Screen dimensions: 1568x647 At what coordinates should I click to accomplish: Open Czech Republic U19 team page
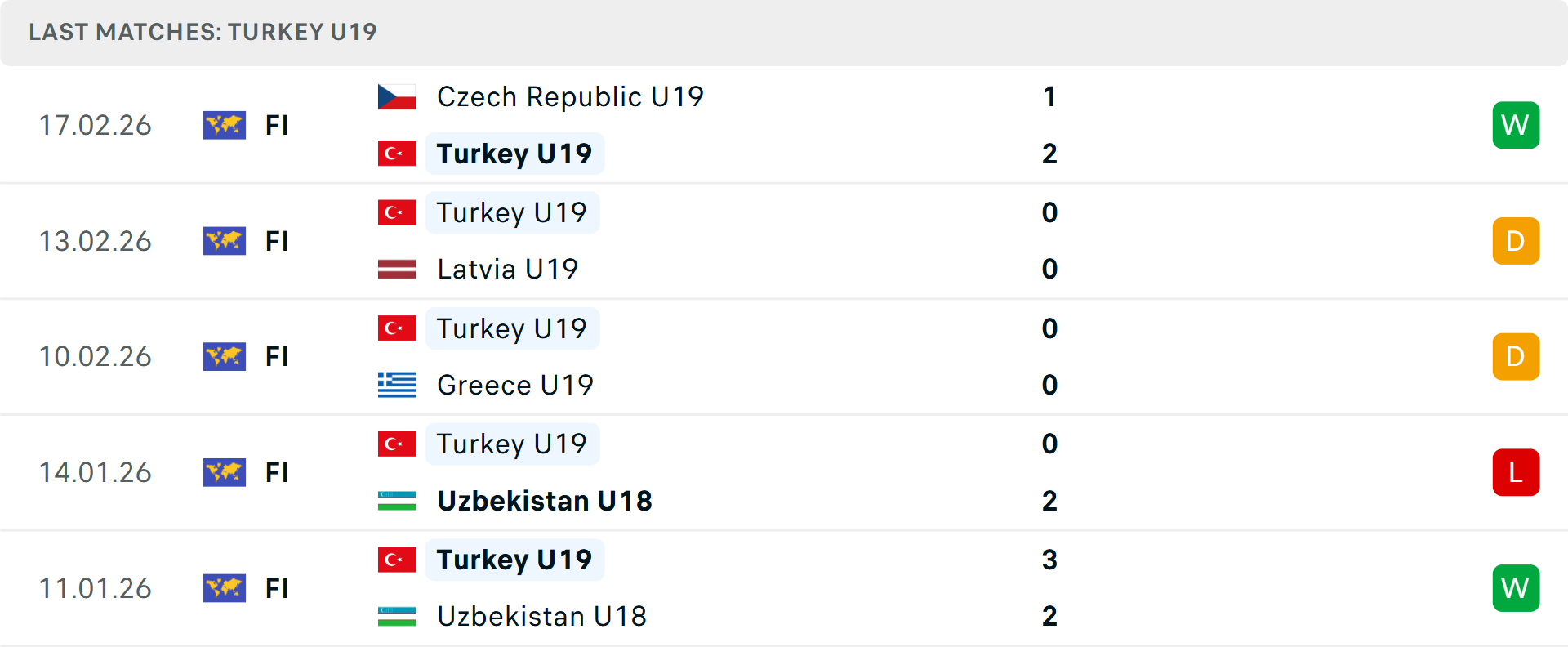click(570, 97)
